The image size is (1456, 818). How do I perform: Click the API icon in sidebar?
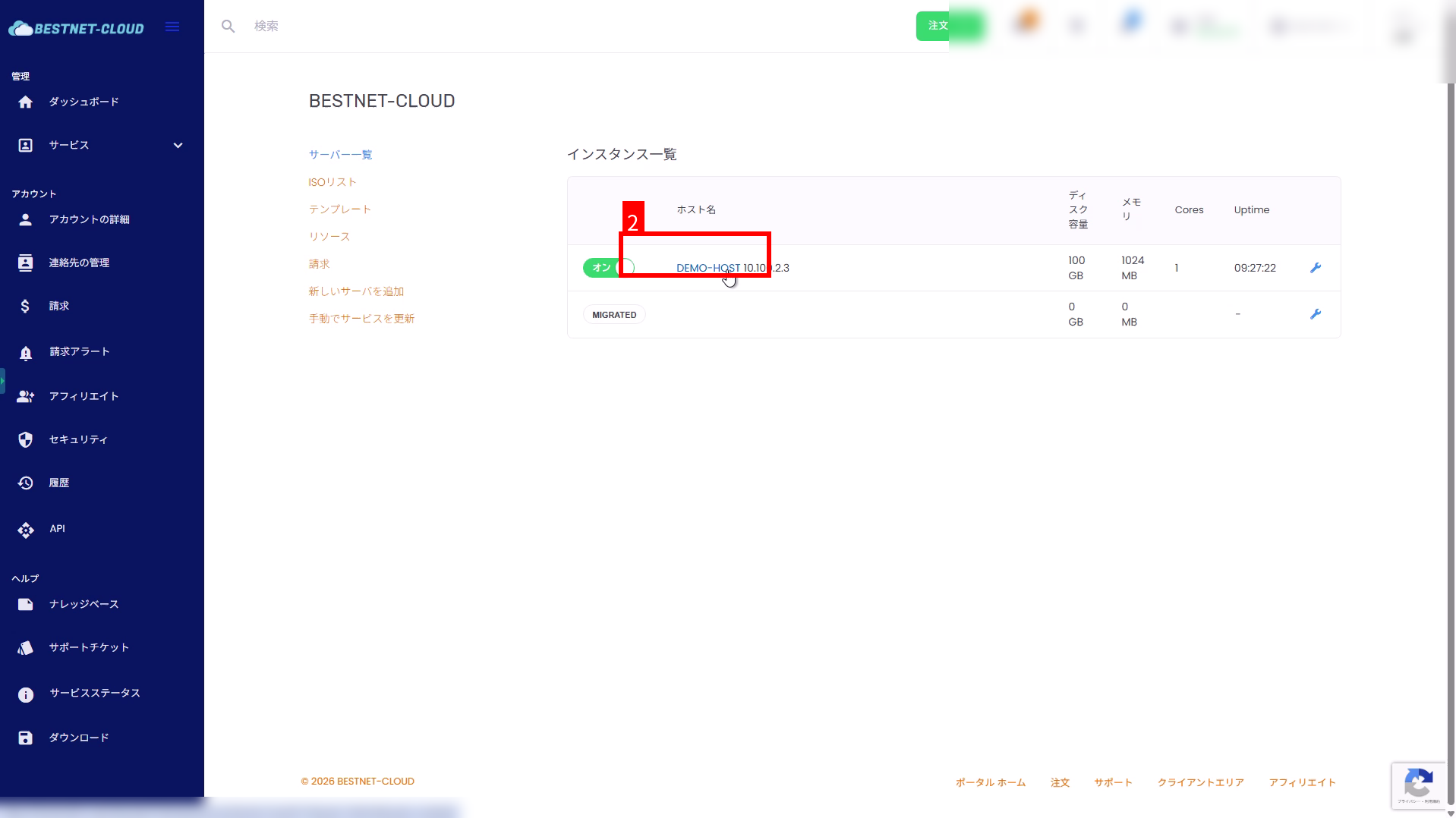(x=26, y=530)
